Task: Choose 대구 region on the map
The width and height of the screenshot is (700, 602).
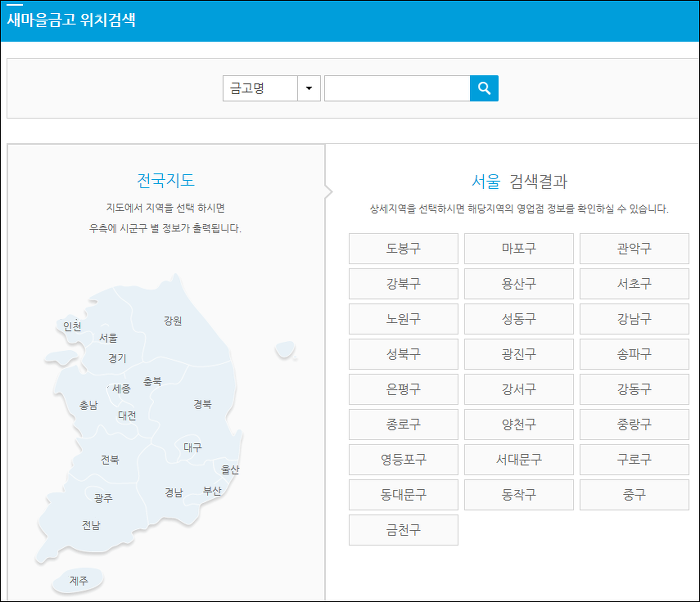Action: pyautogui.click(x=193, y=447)
